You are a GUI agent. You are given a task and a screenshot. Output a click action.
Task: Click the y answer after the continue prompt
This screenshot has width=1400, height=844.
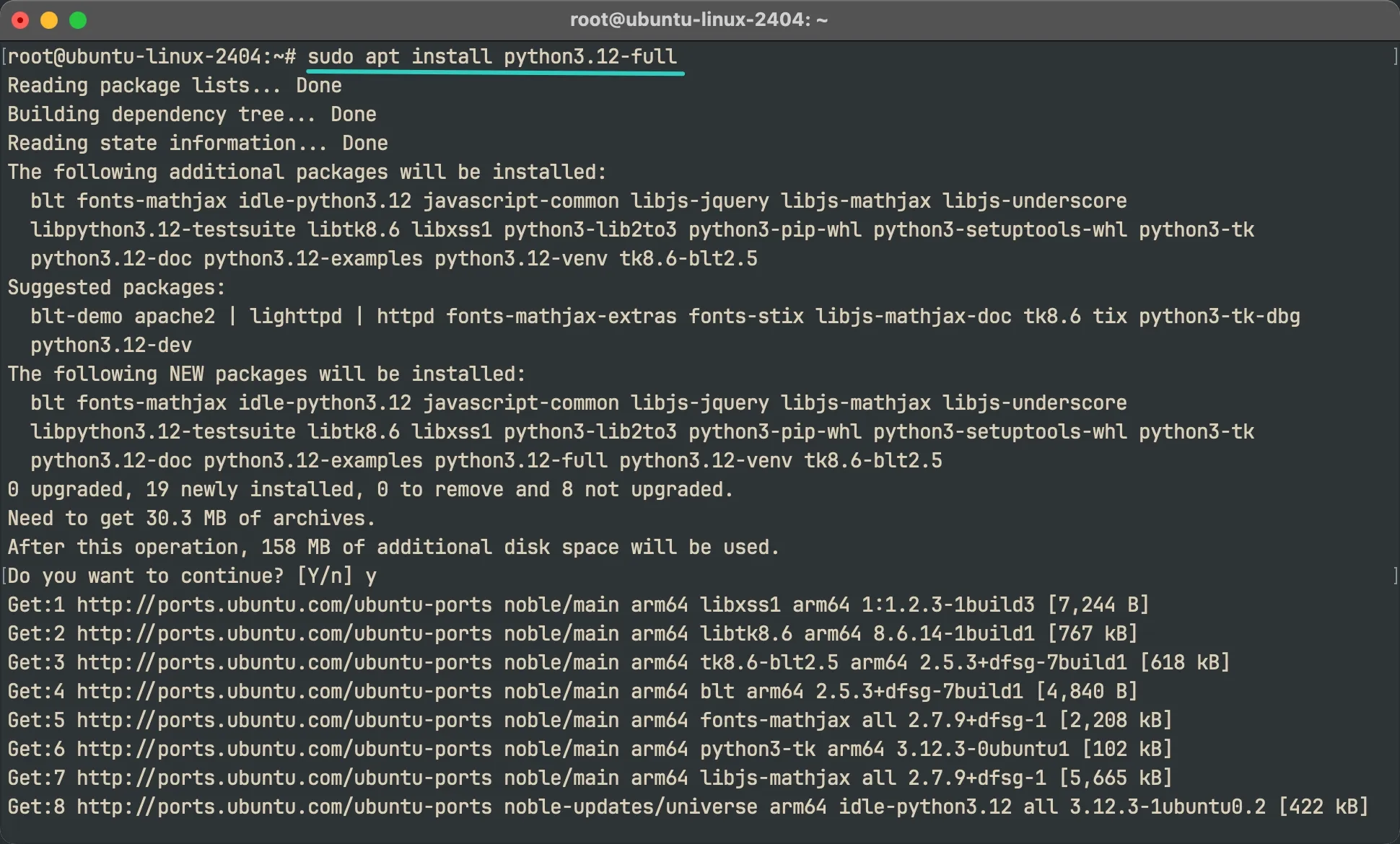(371, 576)
